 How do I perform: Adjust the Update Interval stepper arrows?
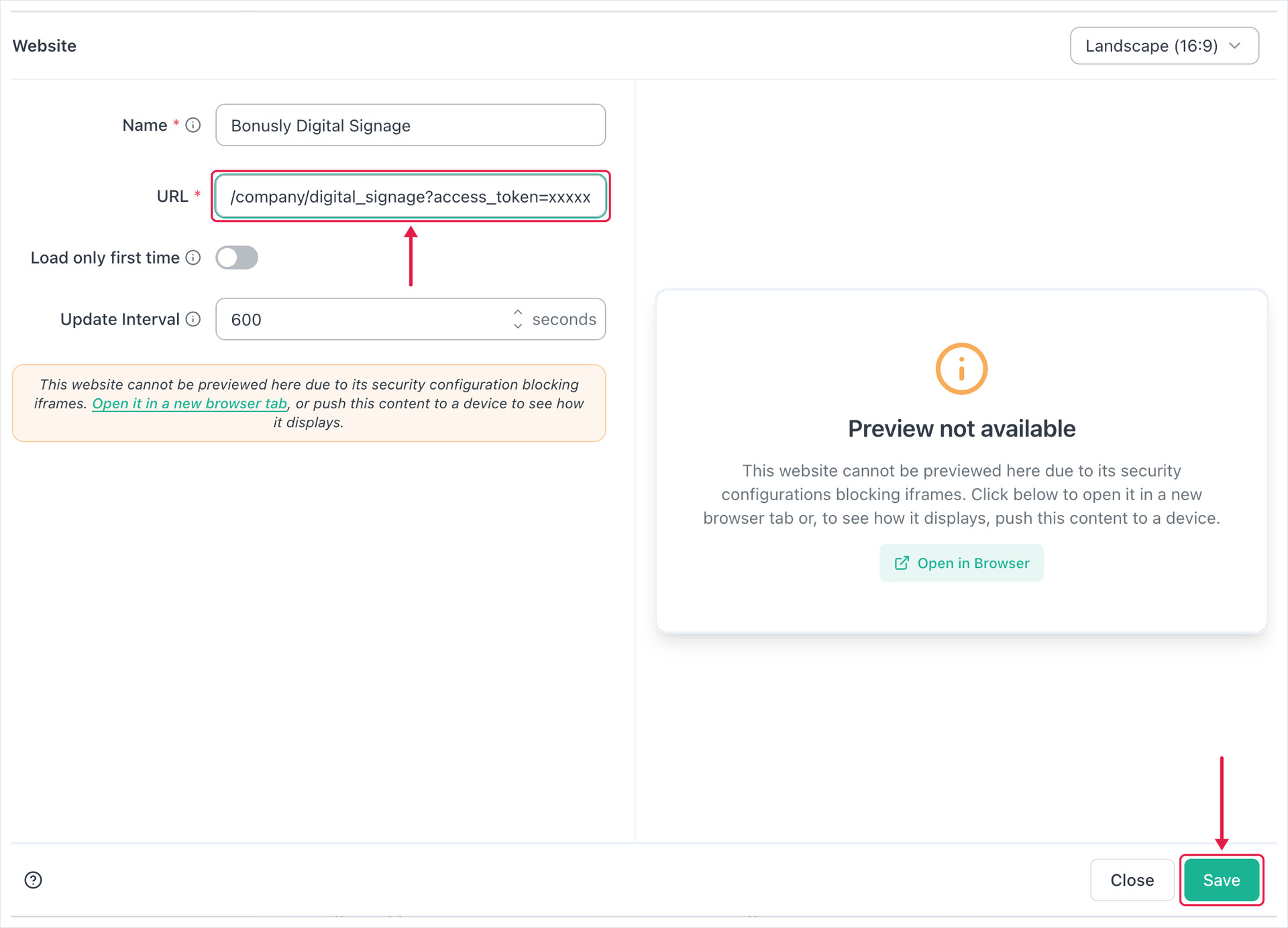(518, 319)
